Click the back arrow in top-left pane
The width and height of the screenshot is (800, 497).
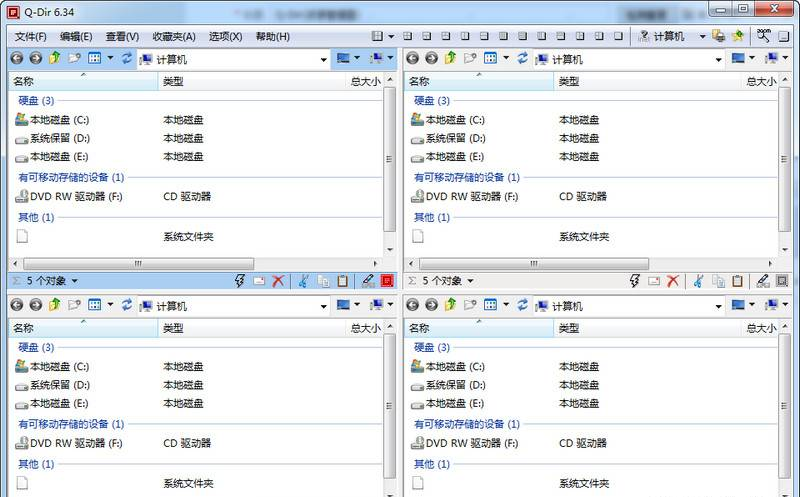[x=16, y=59]
